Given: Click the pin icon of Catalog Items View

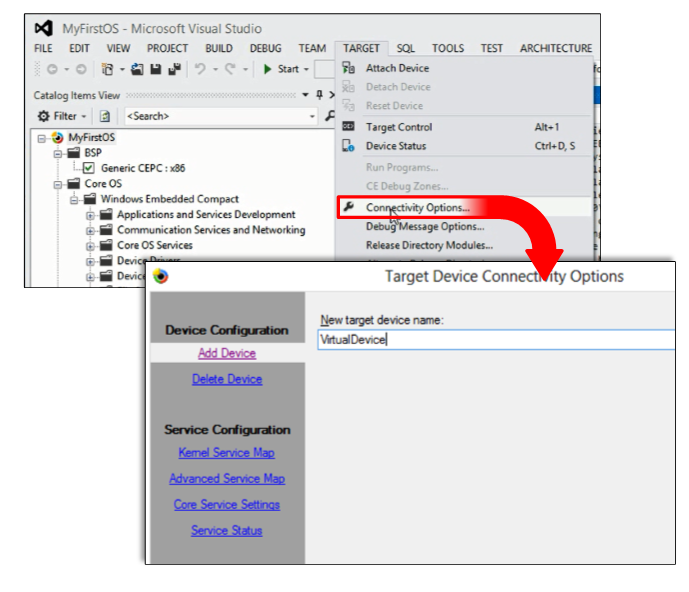Looking at the screenshot, I should tap(319, 94).
